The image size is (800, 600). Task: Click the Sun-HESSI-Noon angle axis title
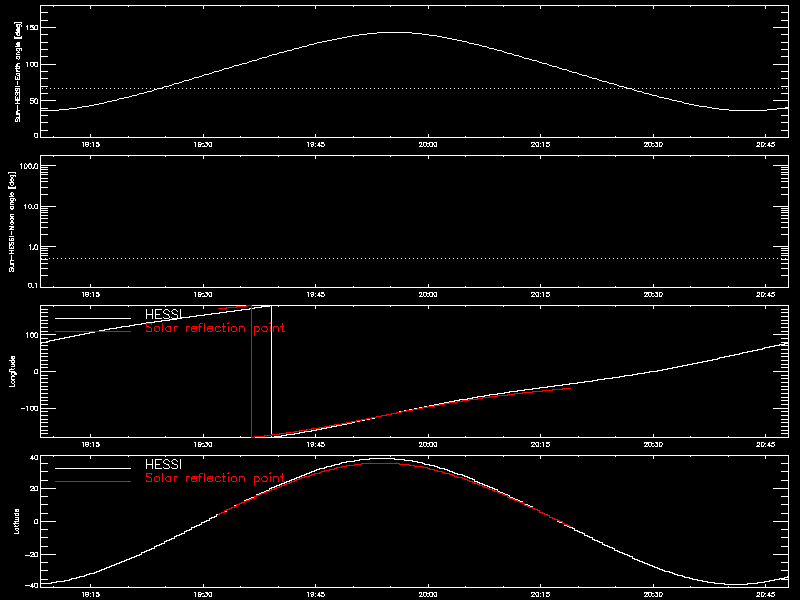click(x=12, y=222)
